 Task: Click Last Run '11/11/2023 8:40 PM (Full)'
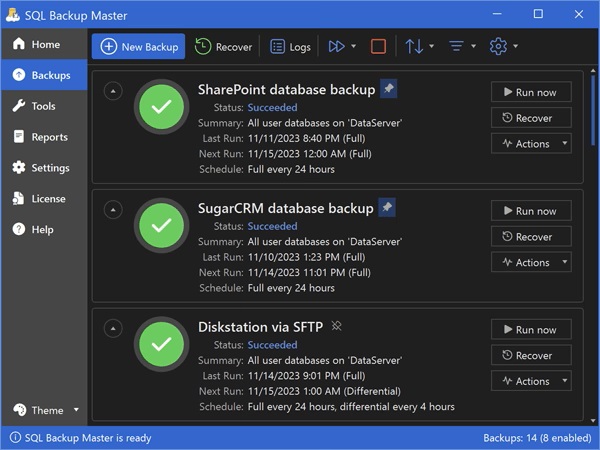tap(307, 139)
